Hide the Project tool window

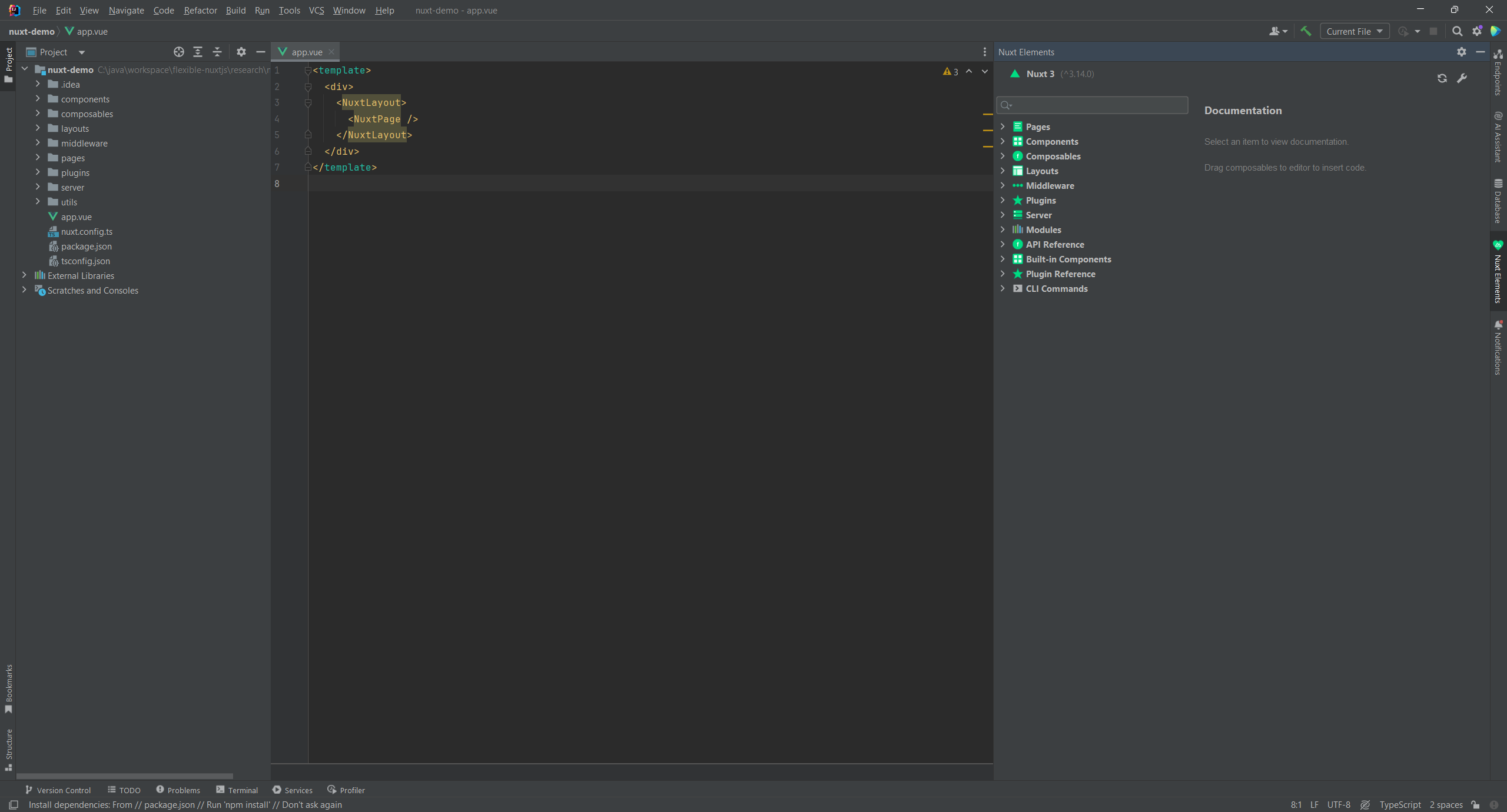point(261,52)
